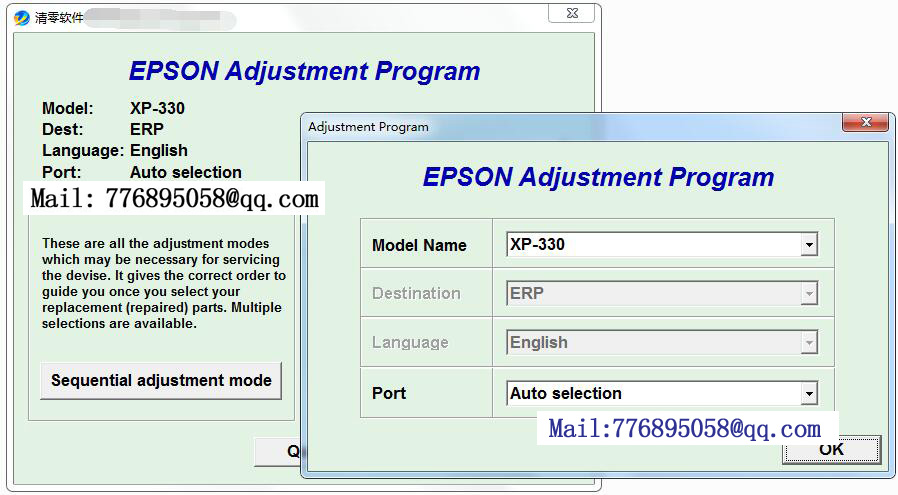Open the disabled Destination dropdown arrow
Viewport: 898px width, 495px height.
click(809, 293)
